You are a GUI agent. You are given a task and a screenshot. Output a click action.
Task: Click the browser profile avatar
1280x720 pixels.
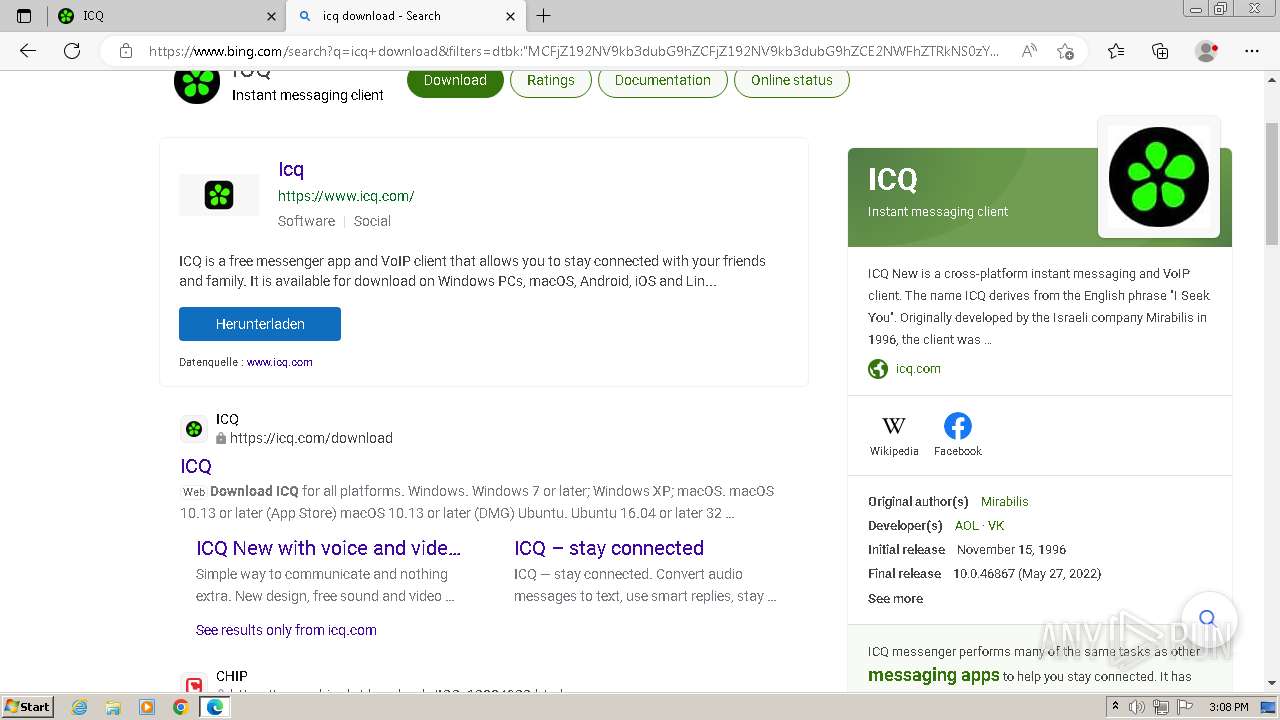1206,51
